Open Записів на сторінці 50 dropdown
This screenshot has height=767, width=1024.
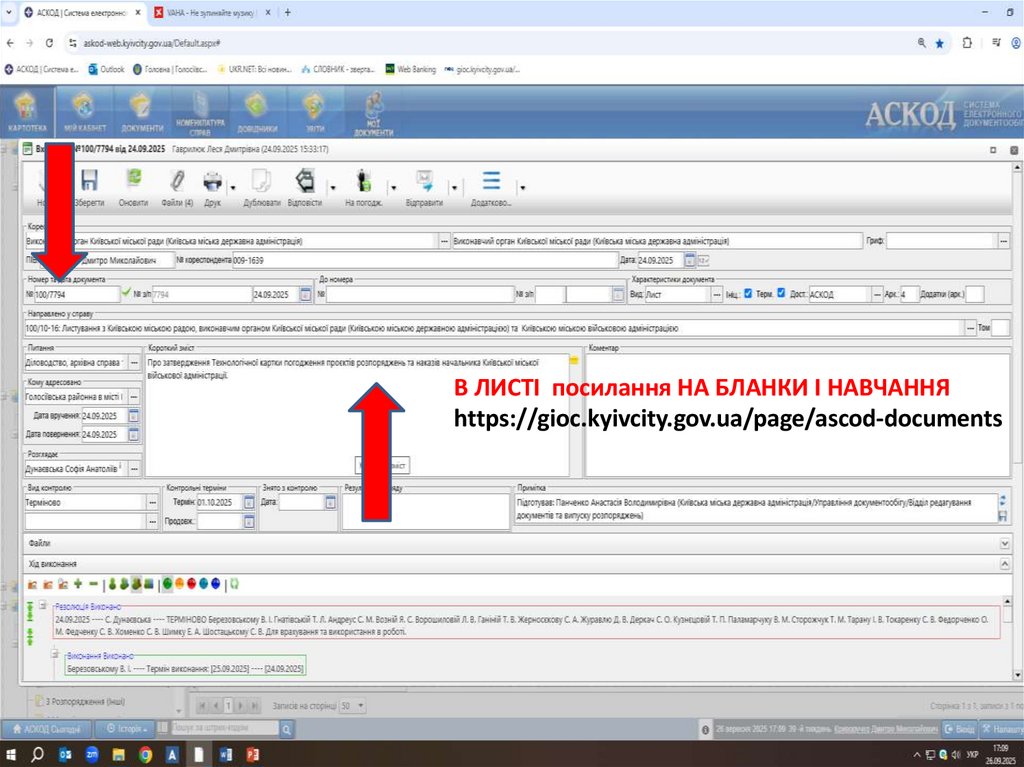(353, 706)
